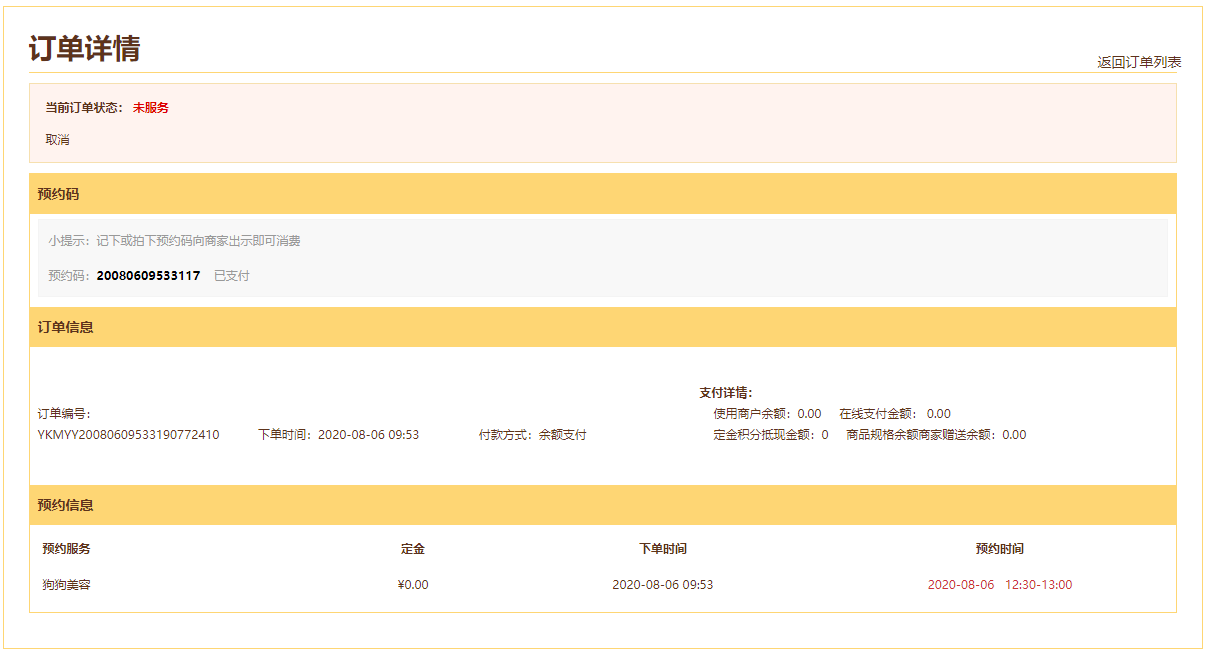Click 取消 to cancel the order

tap(57, 140)
